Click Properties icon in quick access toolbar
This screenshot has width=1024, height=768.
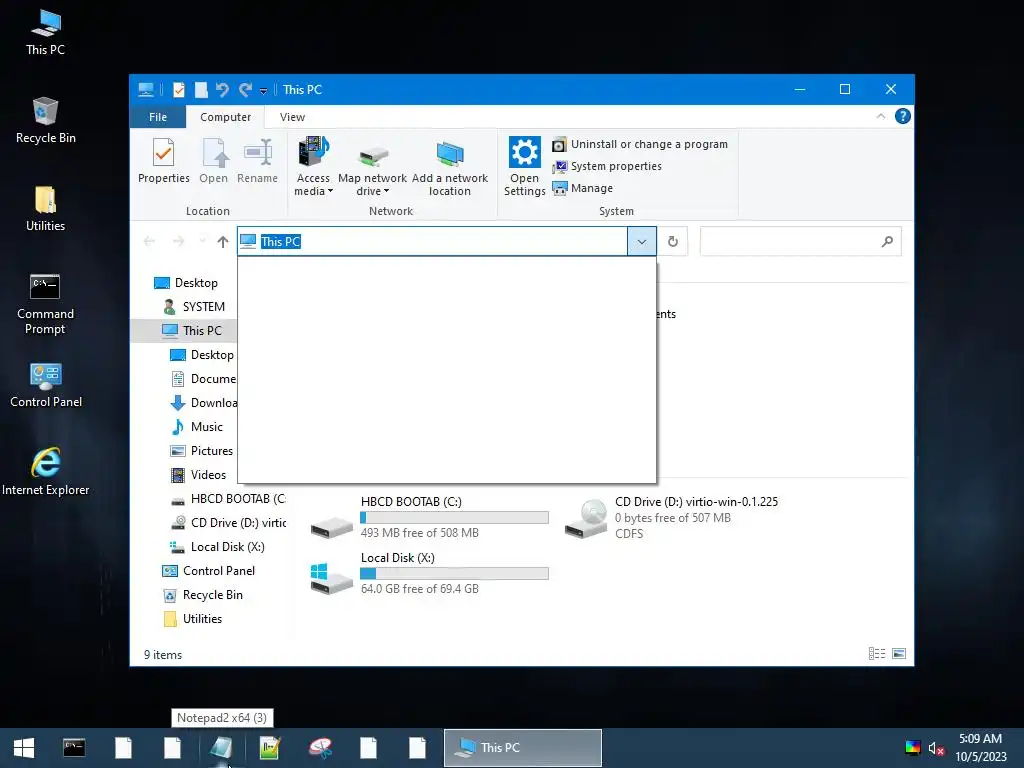[x=178, y=89]
